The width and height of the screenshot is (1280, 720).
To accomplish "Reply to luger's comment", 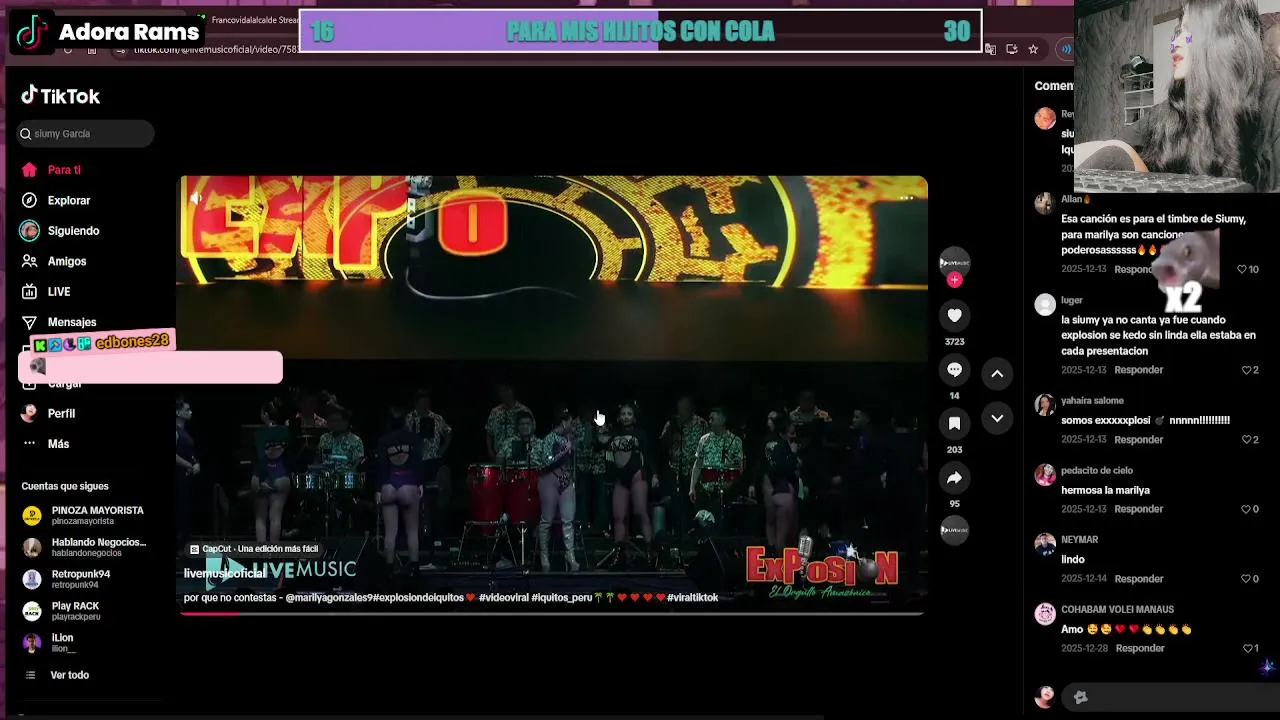I will pyautogui.click(x=1139, y=370).
